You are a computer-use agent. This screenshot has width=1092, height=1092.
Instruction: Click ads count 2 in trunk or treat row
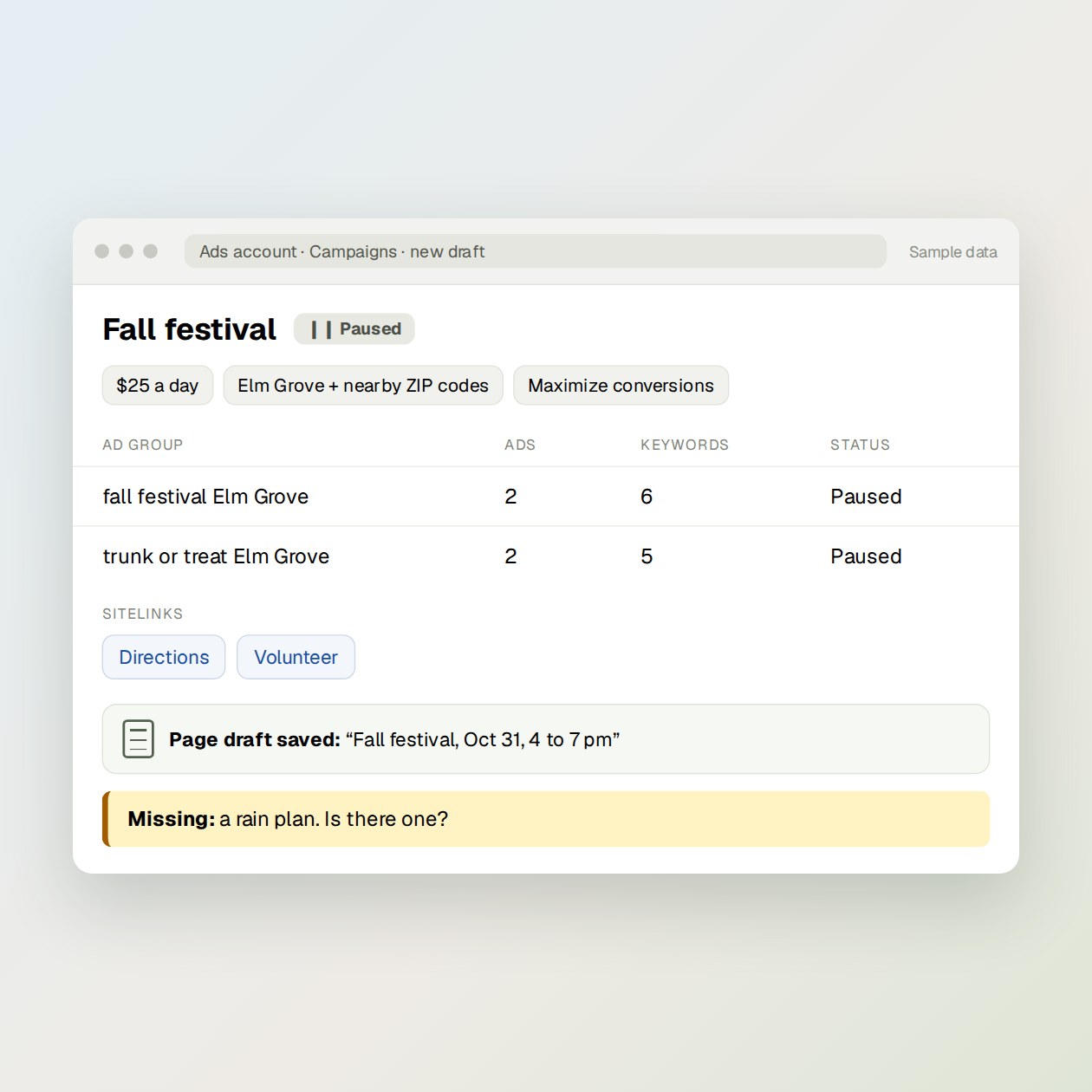[510, 556]
